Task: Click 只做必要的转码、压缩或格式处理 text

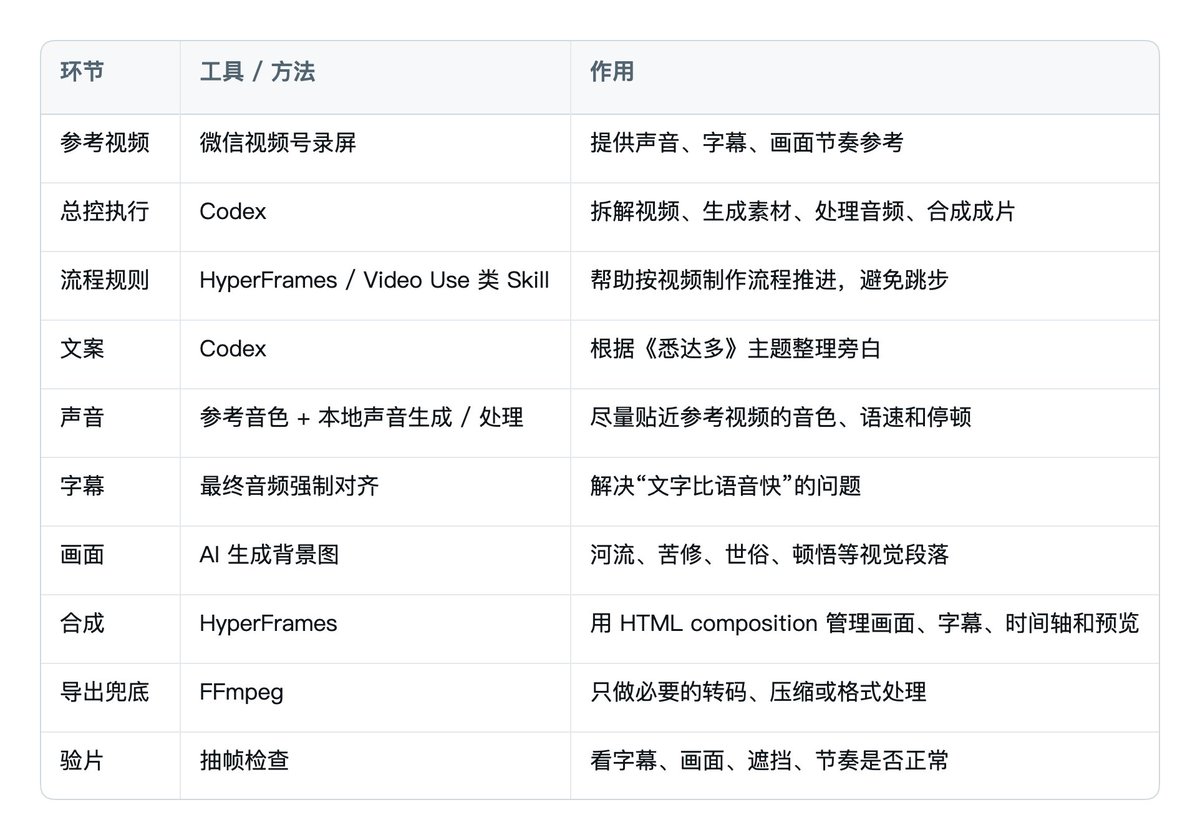Action: pos(758,692)
